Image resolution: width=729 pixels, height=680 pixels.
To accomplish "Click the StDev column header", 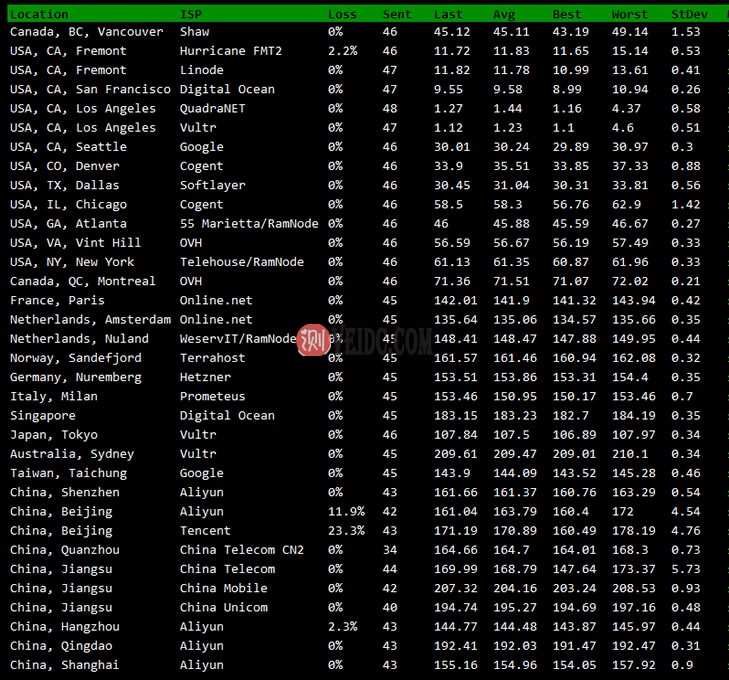I will coord(687,14).
